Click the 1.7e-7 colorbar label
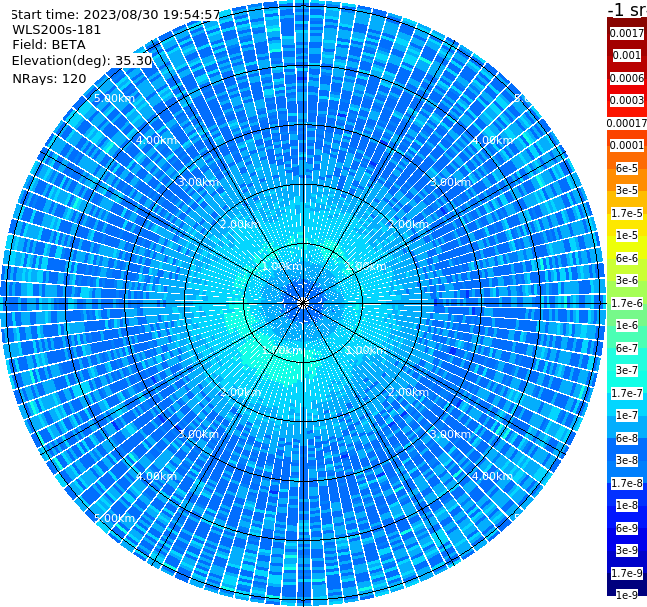 (x=627, y=393)
